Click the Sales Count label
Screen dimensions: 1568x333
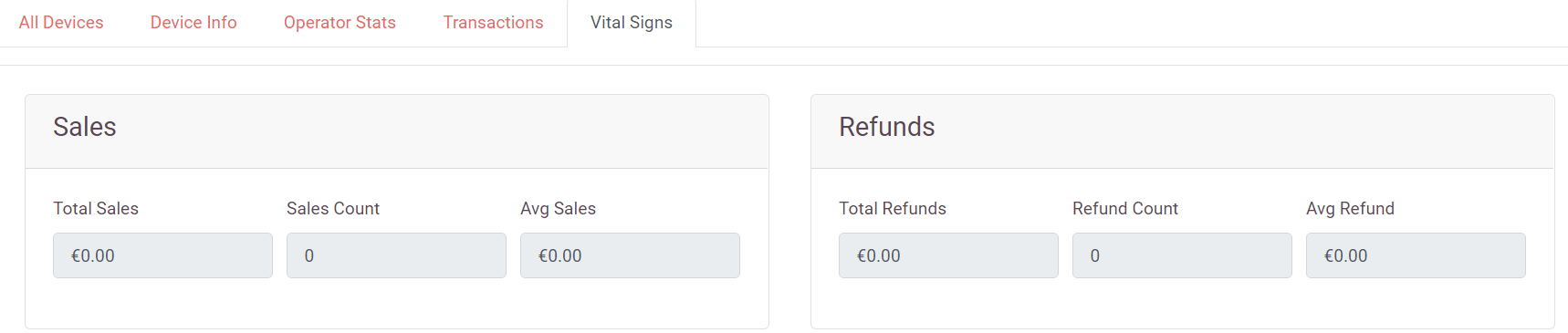[333, 209]
